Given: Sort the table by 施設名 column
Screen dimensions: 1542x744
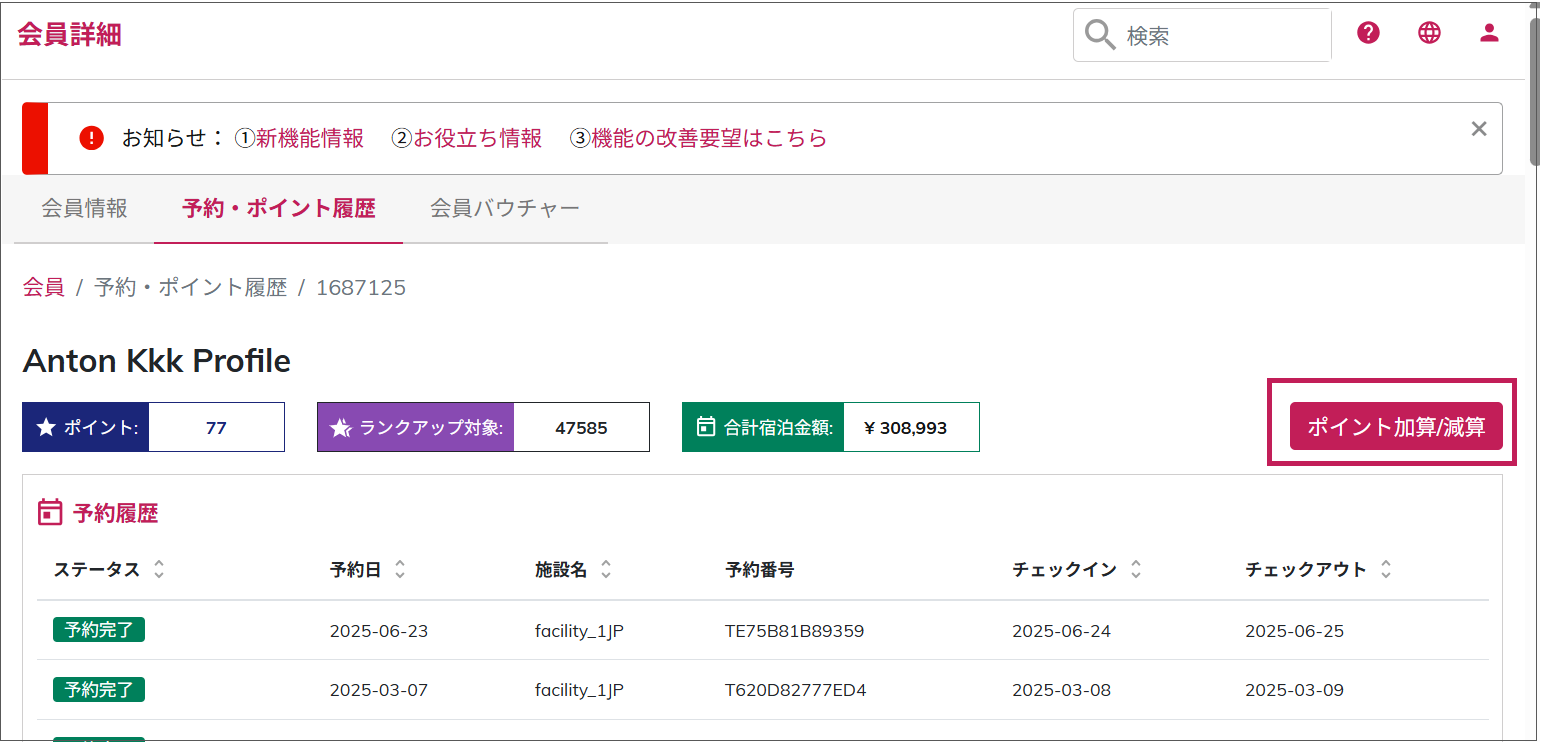Looking at the screenshot, I should tap(606, 570).
